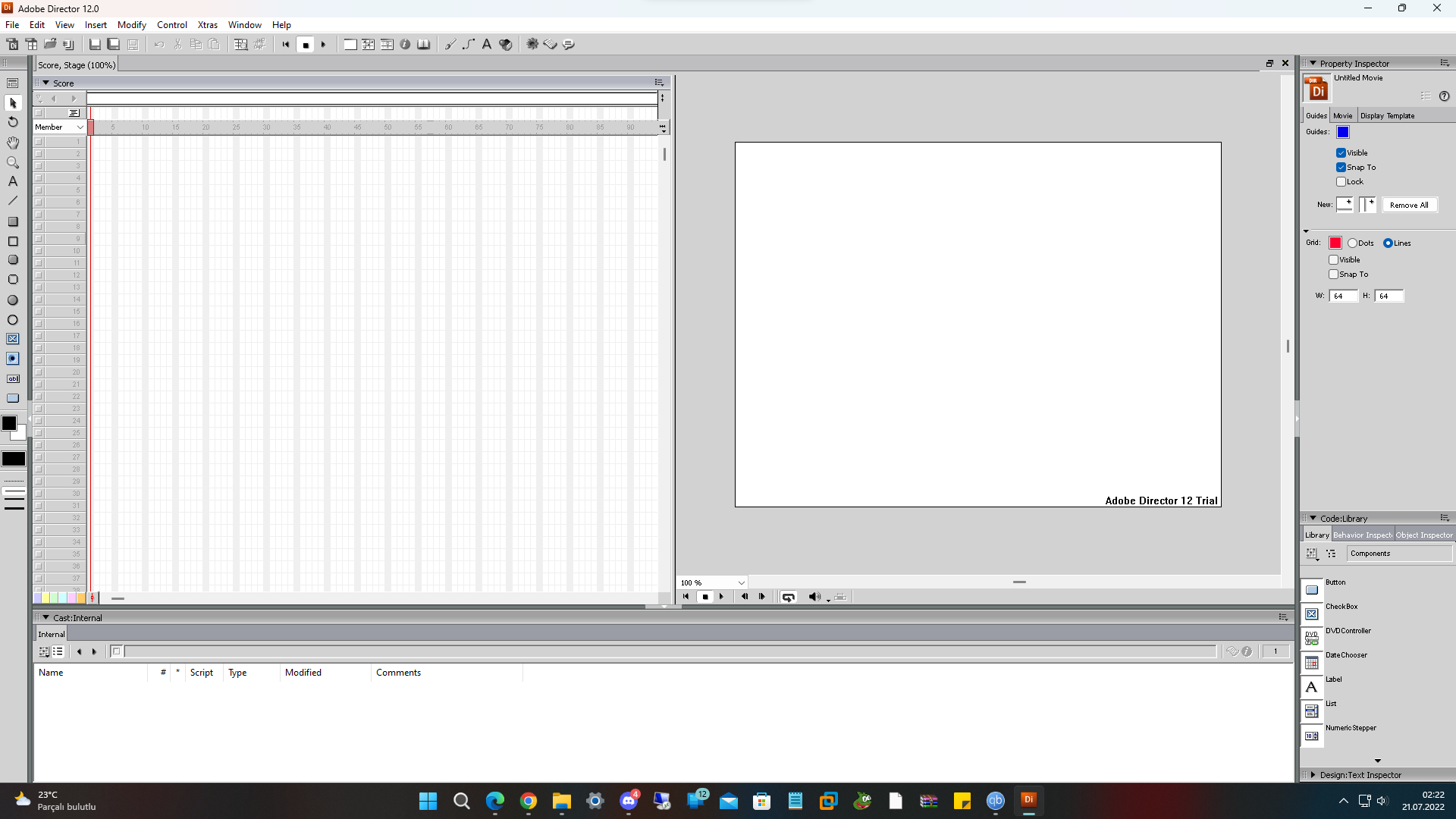Click the DateChooser component icon
Viewport: 1456px width, 819px height.
pyautogui.click(x=1312, y=663)
